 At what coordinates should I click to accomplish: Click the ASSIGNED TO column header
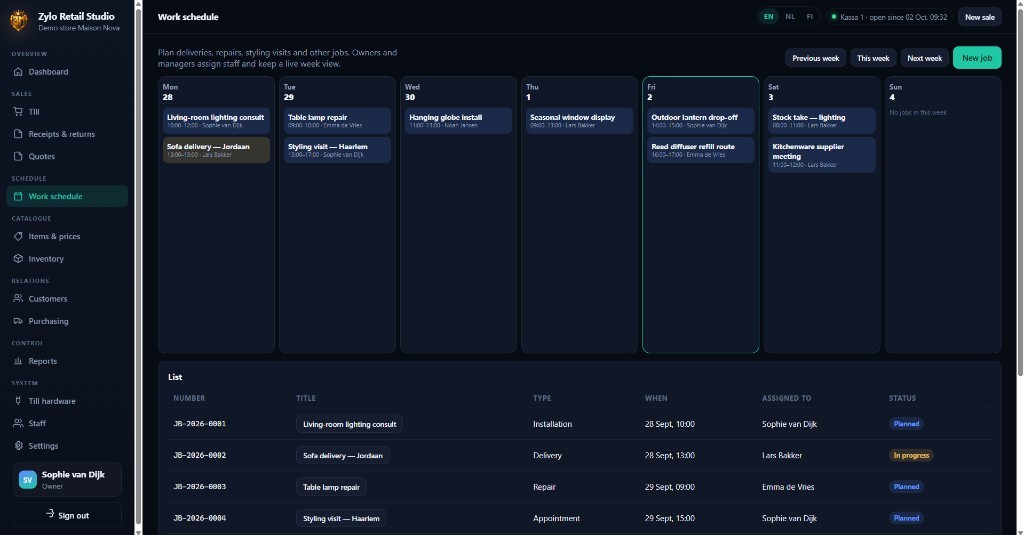pos(786,398)
